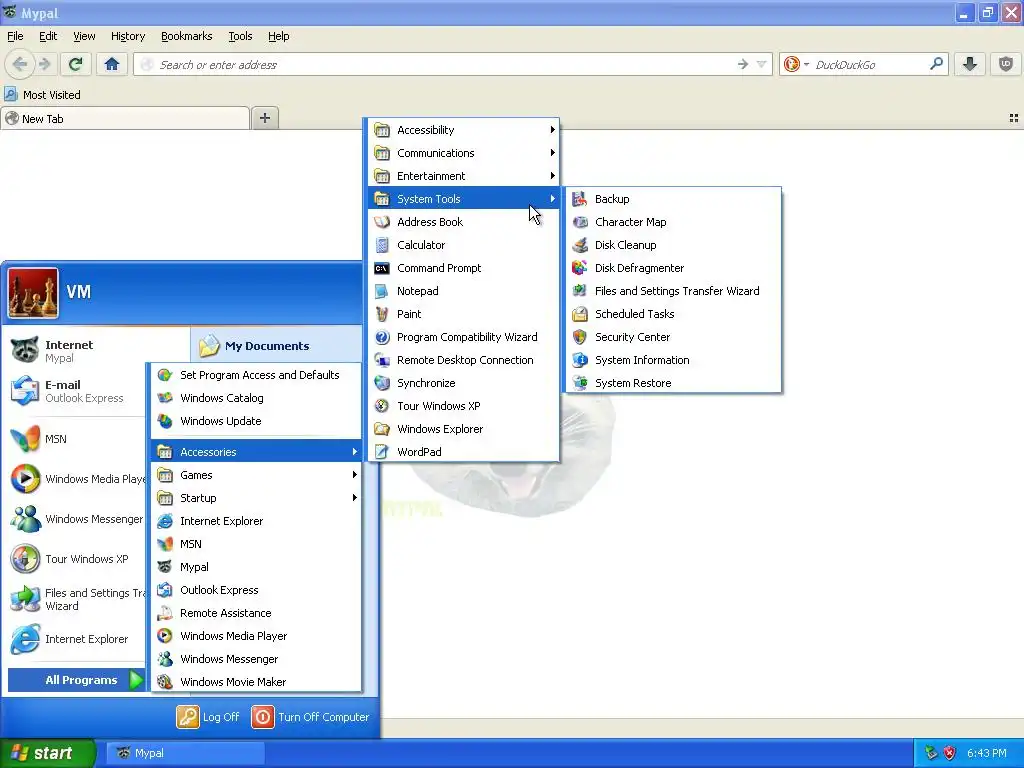Open Outlook Express in programs list
The width and height of the screenshot is (1024, 768).
coord(256,590)
